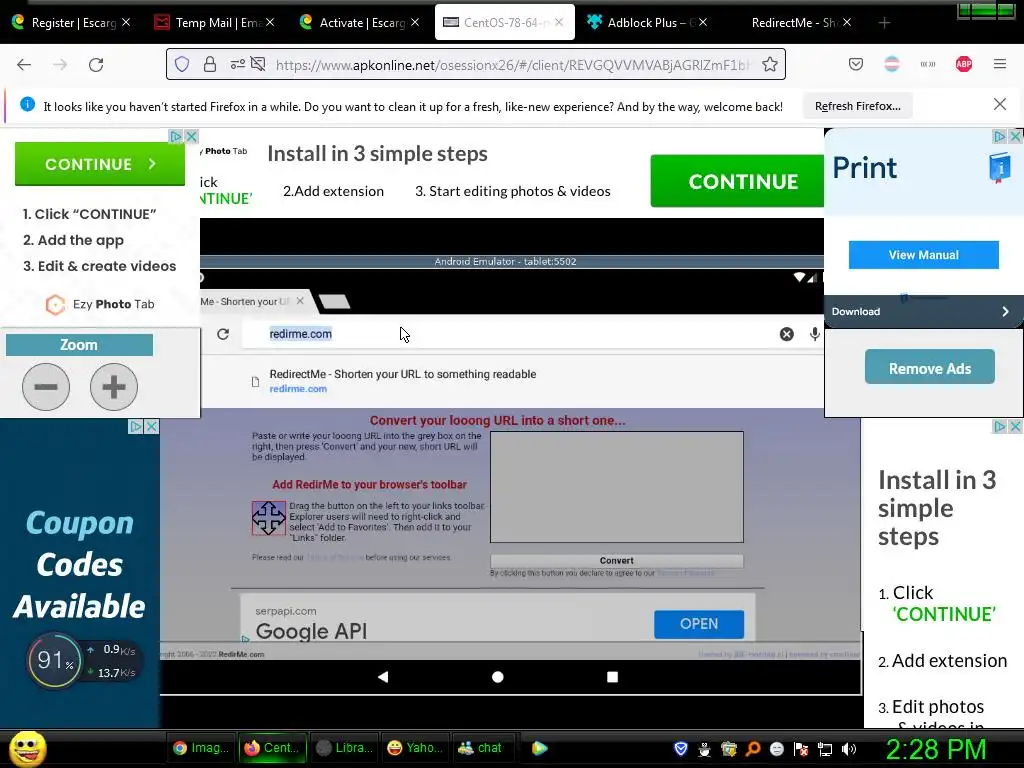Close the emulator RedirectMe tab
1024x768 pixels.
300,301
